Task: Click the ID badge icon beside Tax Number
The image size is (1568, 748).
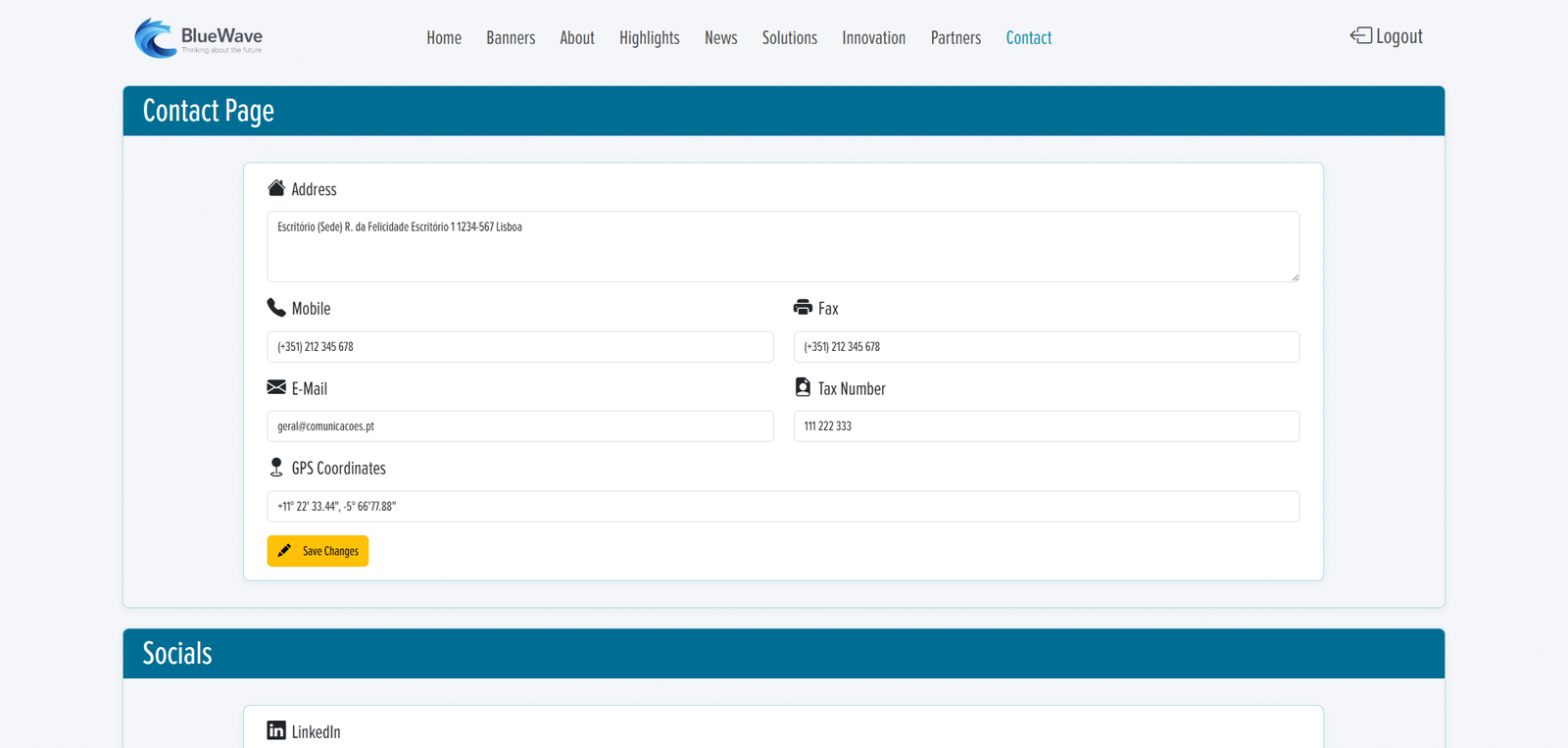Action: 803,387
